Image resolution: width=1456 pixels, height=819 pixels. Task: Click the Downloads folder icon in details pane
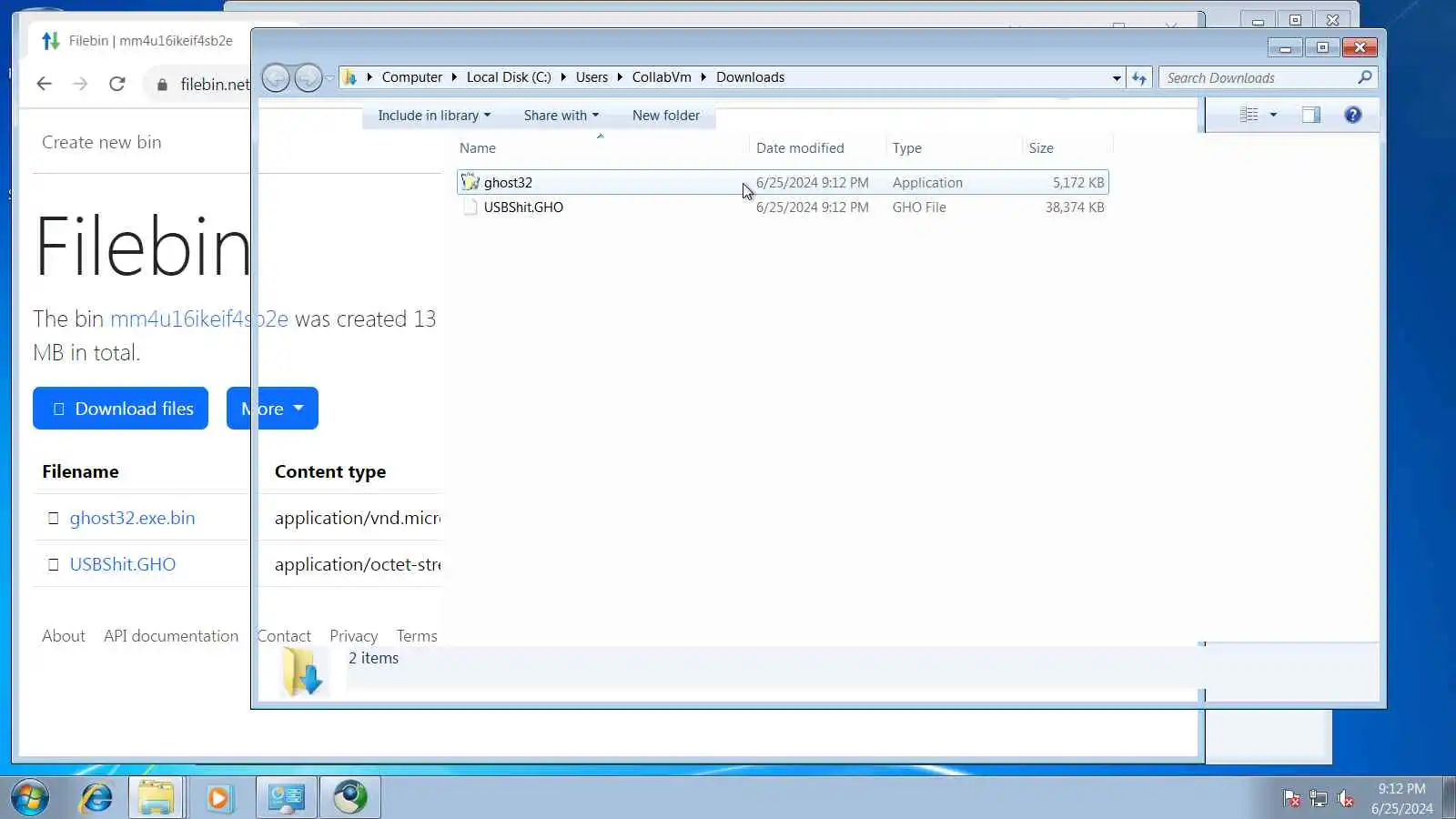click(x=302, y=672)
